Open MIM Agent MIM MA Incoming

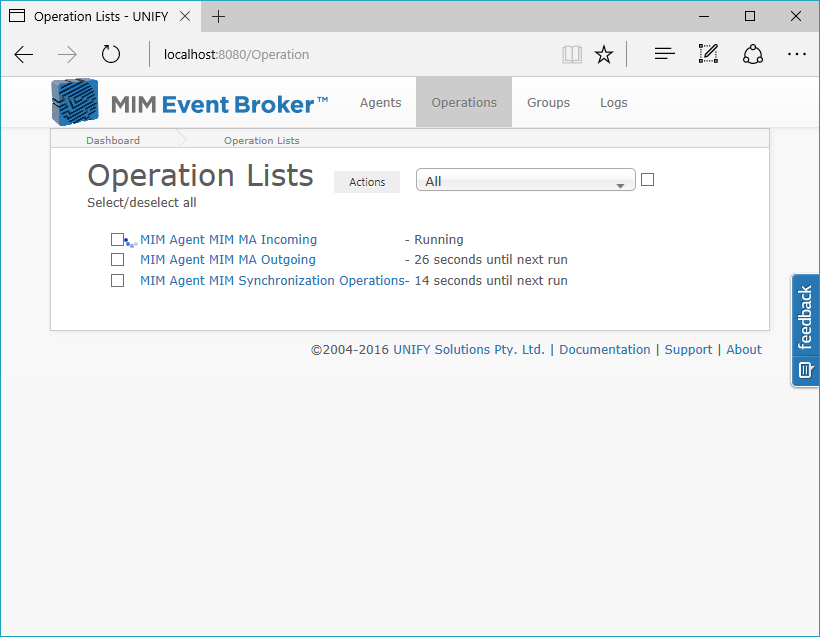point(228,240)
